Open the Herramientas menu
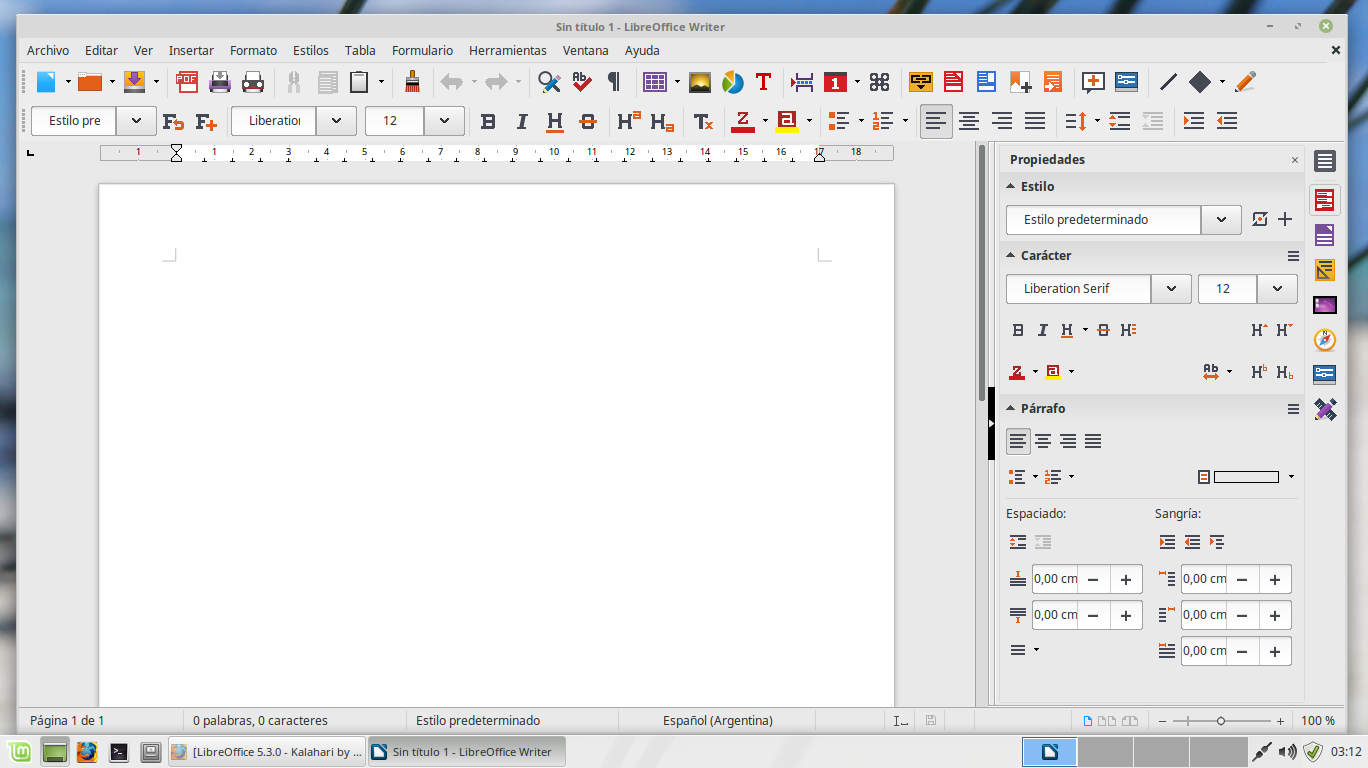The width and height of the screenshot is (1368, 768). [508, 50]
